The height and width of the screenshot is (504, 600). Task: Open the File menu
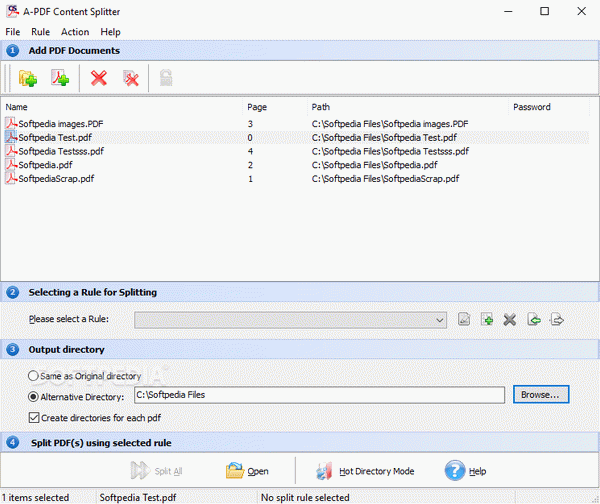13,32
